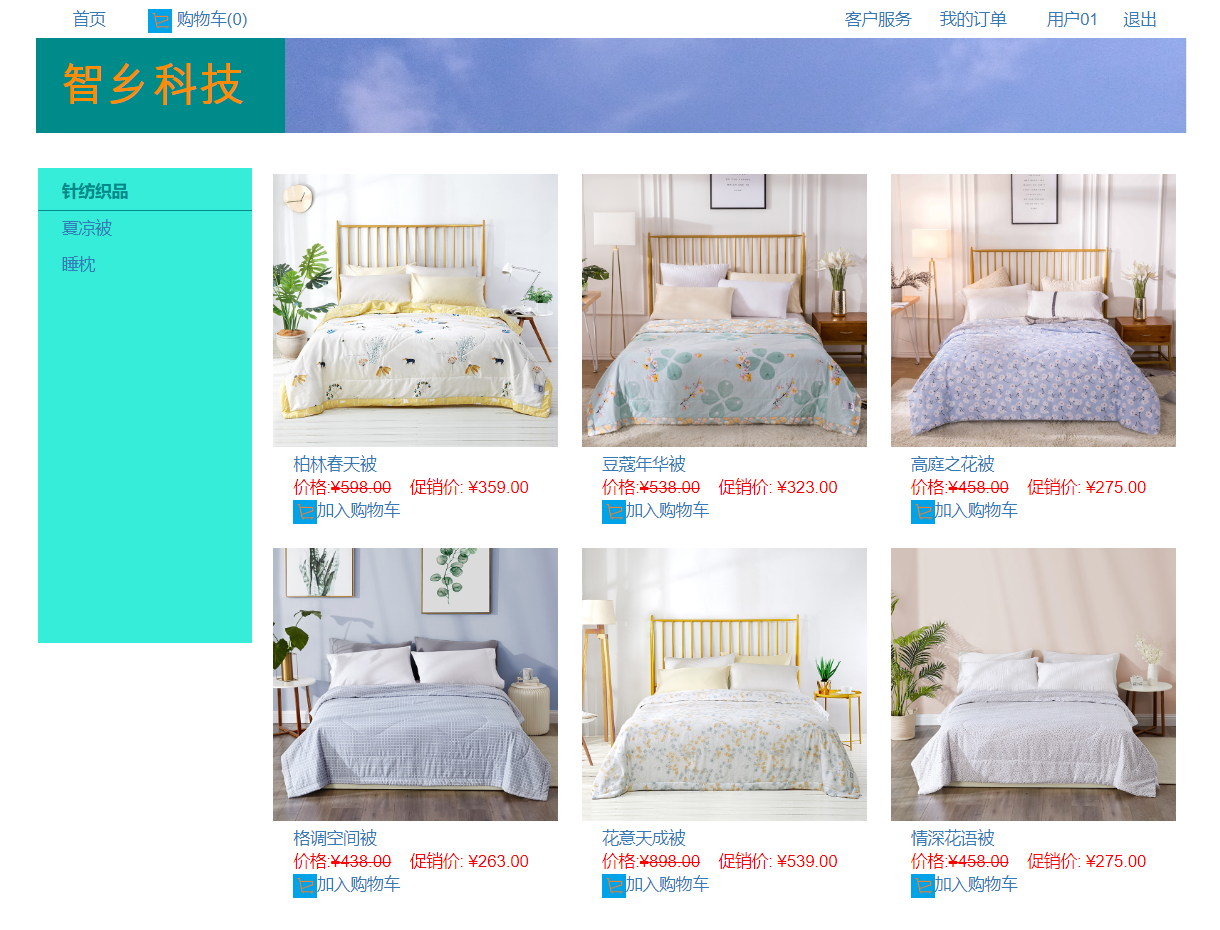This screenshot has height=930, width=1220.
Task: Click 退出 to log out
Action: [x=1140, y=20]
